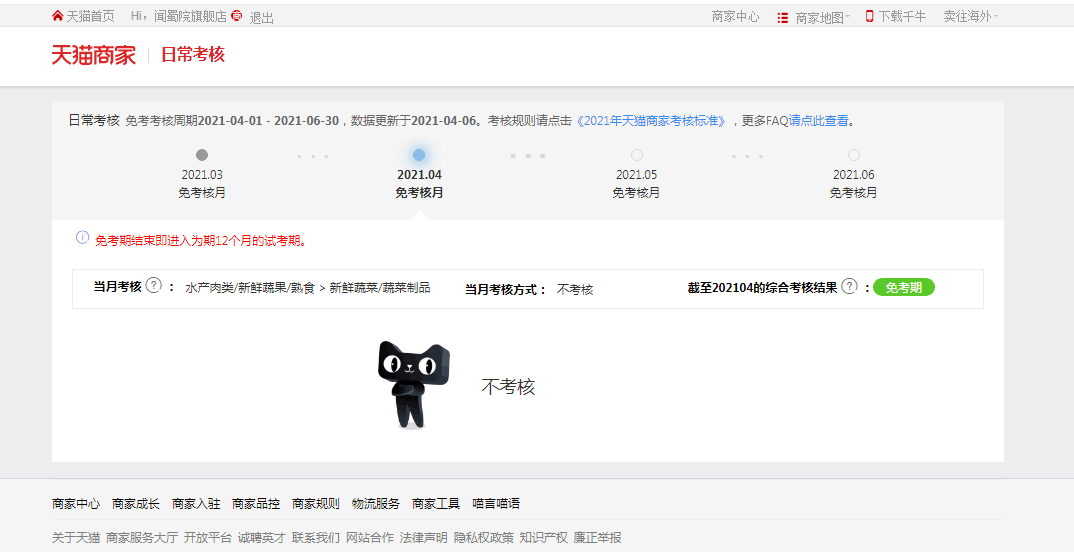
Task: Click 退出 to log out
Action: point(262,18)
